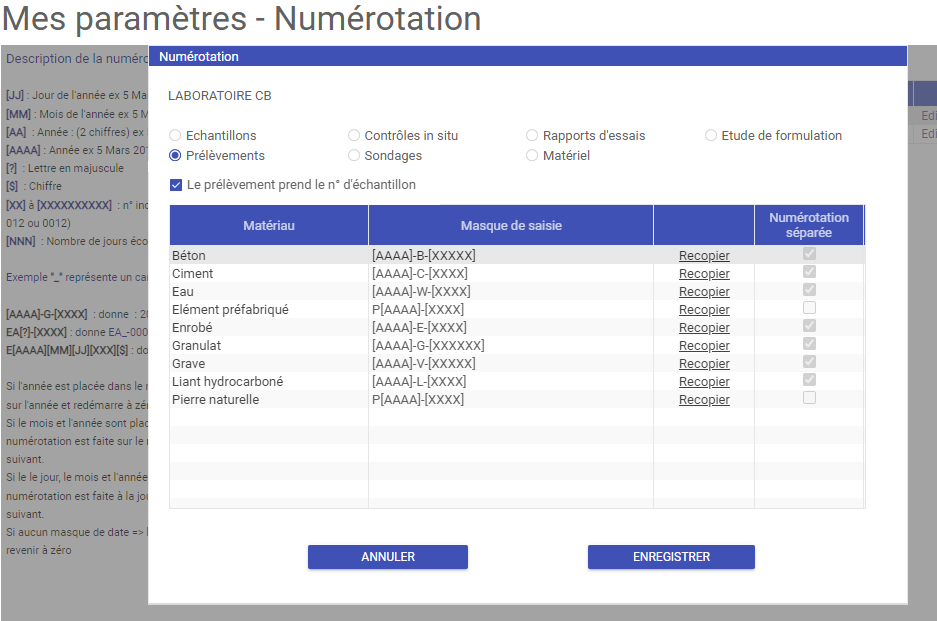
Task: Edit the Enrobé mask [AAAA]-E-[XXXX]
Action: pos(511,328)
